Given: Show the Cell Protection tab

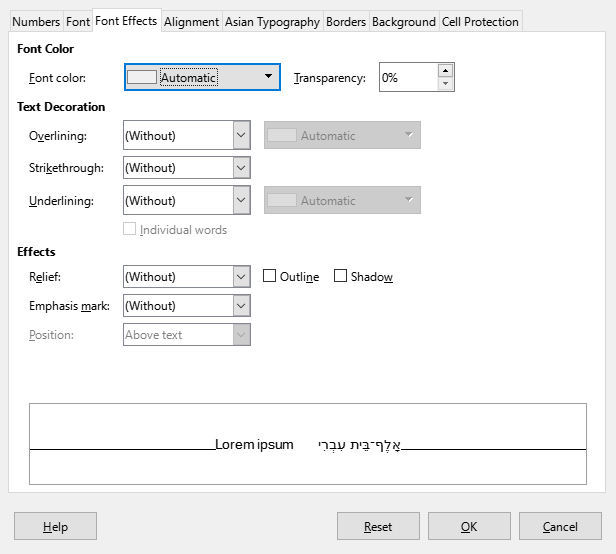Looking at the screenshot, I should pos(480,22).
